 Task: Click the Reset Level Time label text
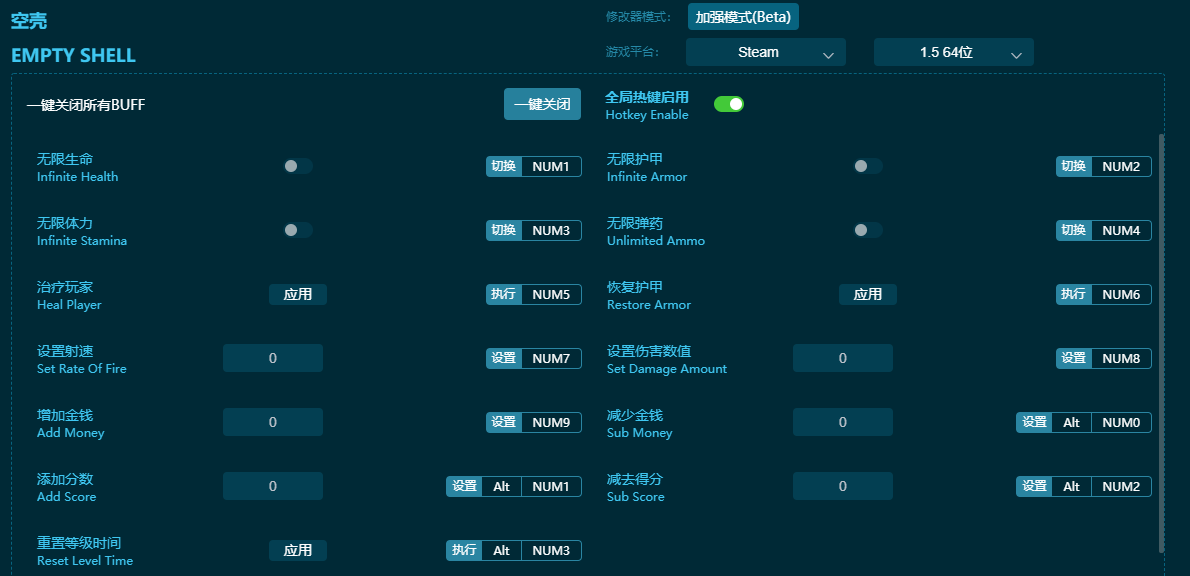click(x=85, y=561)
